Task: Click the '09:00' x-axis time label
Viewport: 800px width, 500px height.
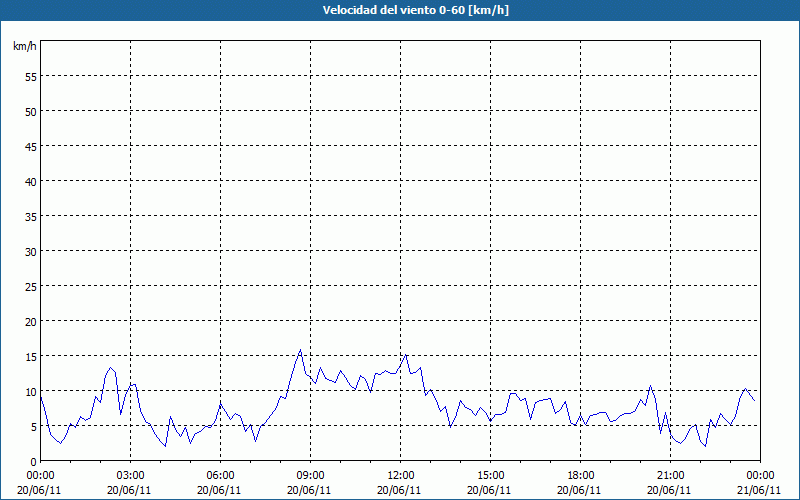Action: click(310, 476)
